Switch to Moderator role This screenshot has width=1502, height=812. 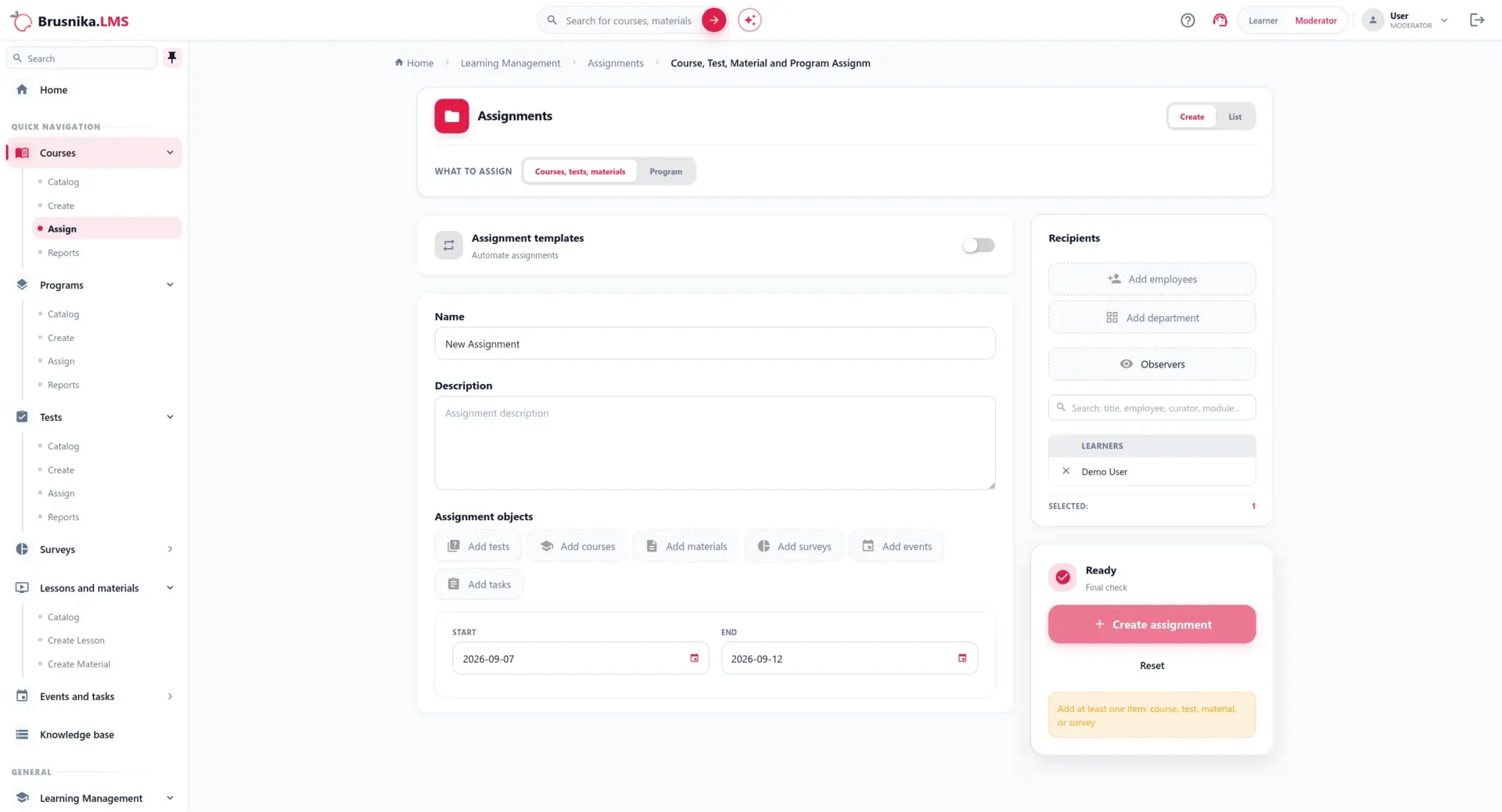click(1316, 20)
